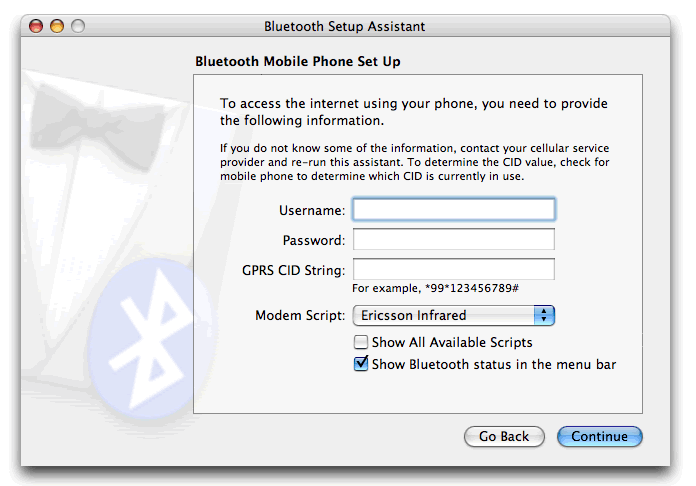This screenshot has height=486, width=696.
Task: Click into the GPRS CID String field
Action: [454, 270]
